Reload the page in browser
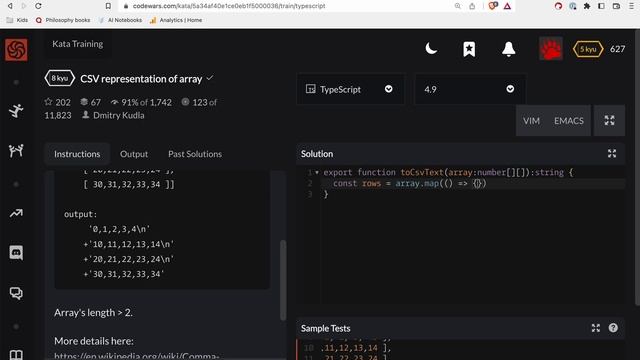640x360 pixels. click(38, 6)
